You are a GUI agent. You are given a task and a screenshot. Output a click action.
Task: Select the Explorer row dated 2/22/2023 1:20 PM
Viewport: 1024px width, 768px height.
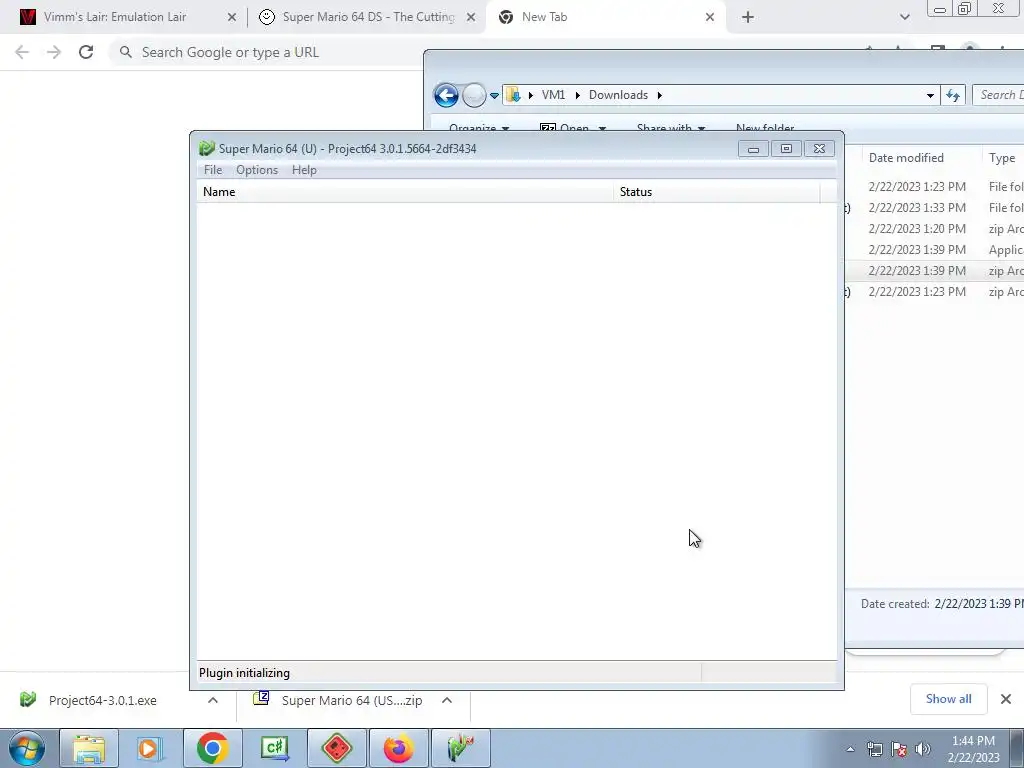coord(934,229)
